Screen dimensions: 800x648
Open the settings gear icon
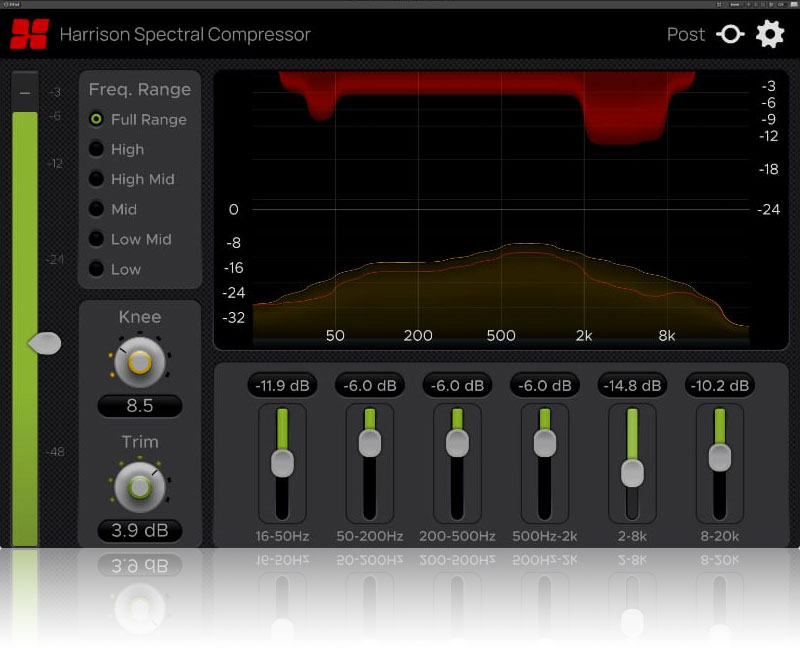pos(770,34)
